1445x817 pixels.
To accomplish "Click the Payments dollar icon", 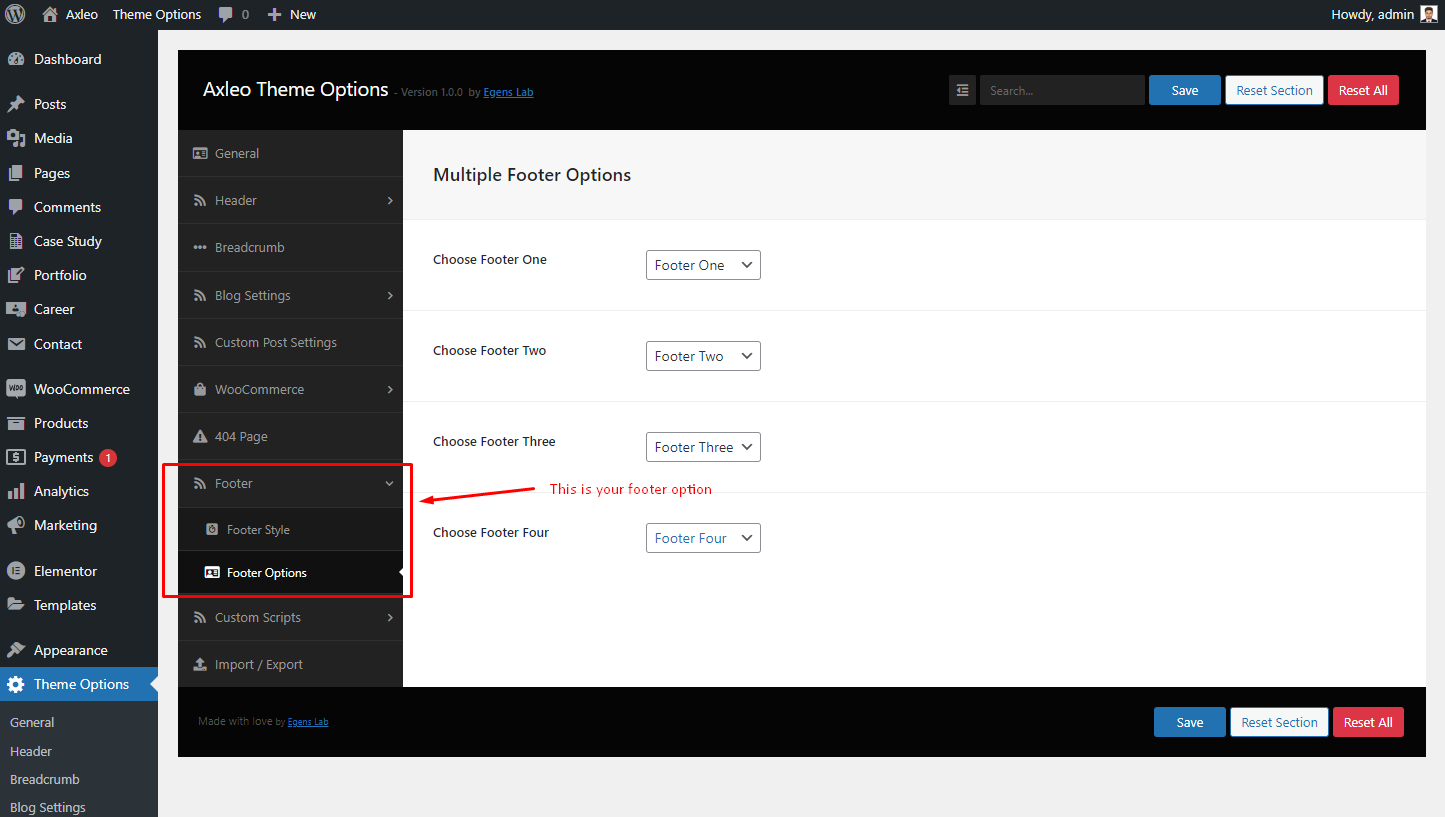I will click(15, 457).
